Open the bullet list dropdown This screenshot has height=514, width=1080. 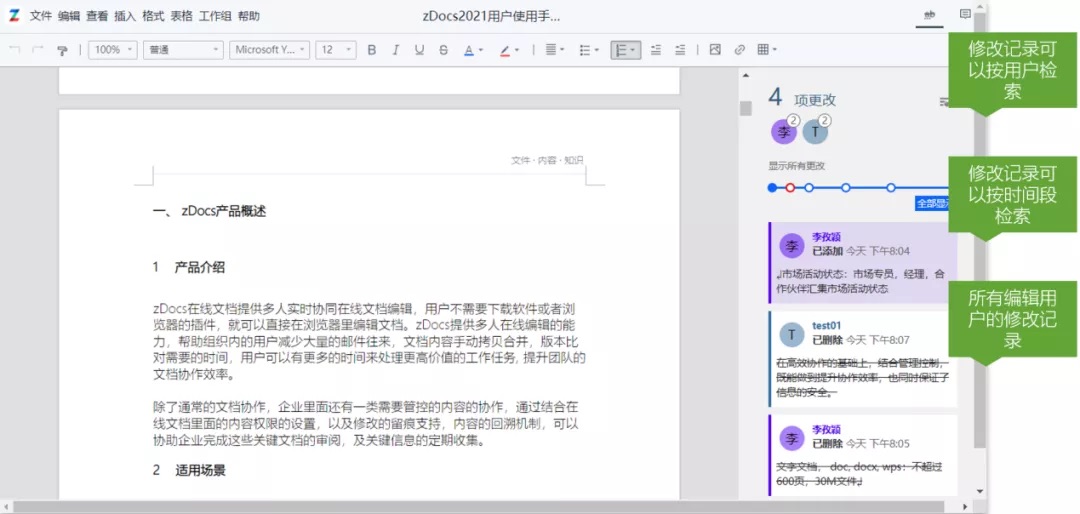coord(589,50)
